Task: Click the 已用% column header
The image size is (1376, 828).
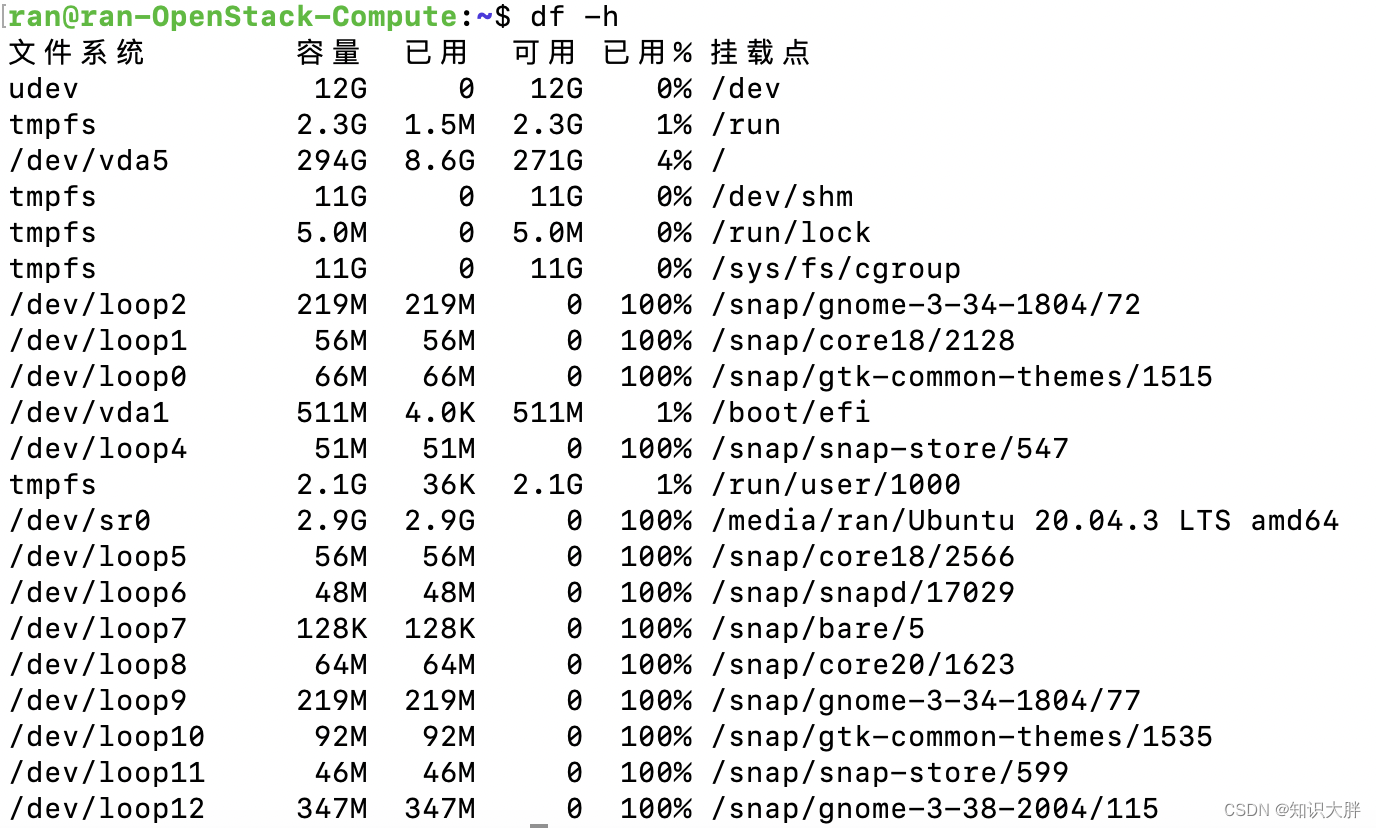Action: point(647,52)
